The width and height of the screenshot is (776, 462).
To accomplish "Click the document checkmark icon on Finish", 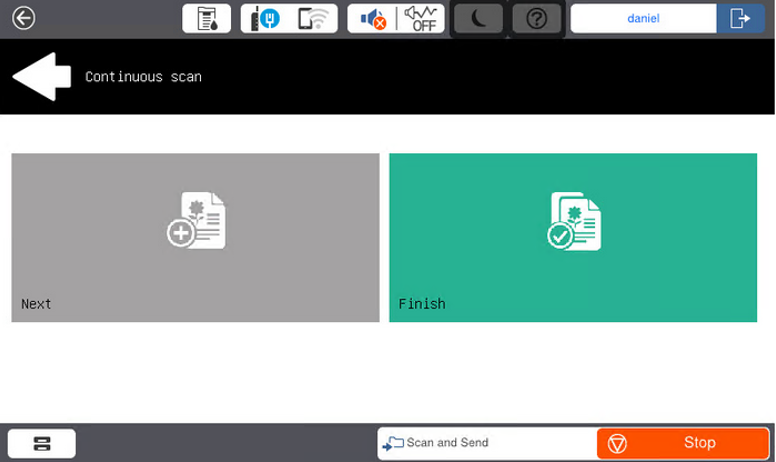I will [x=573, y=221].
